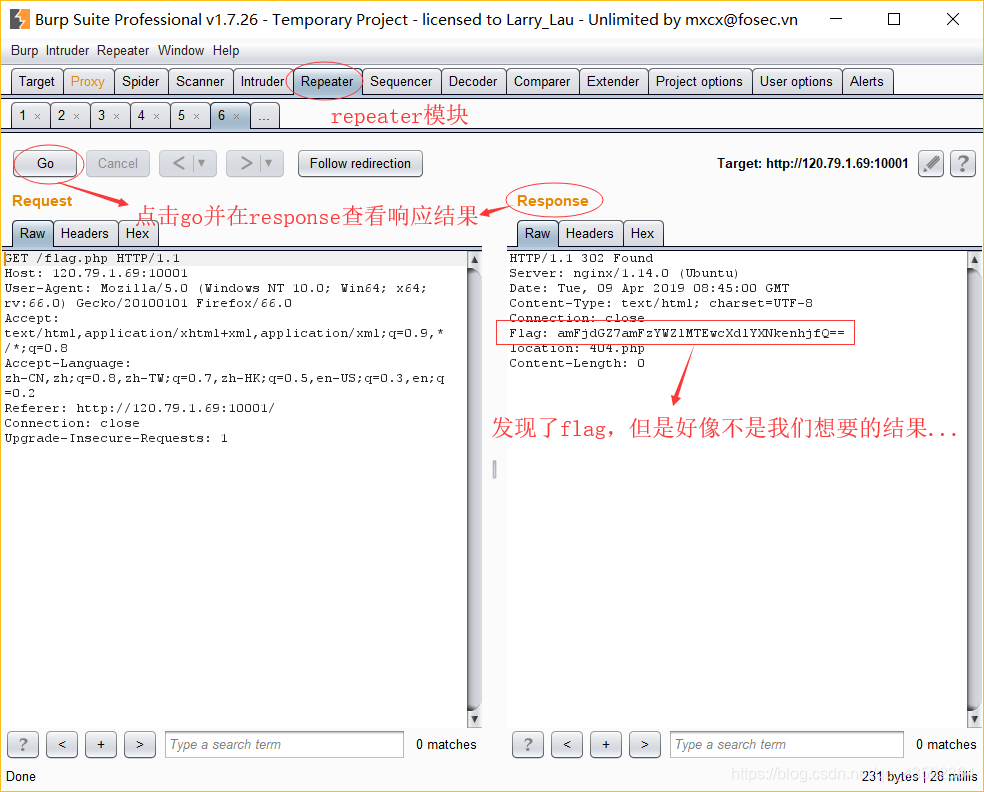
Task: Open the Help menu
Action: pyautogui.click(x=226, y=50)
